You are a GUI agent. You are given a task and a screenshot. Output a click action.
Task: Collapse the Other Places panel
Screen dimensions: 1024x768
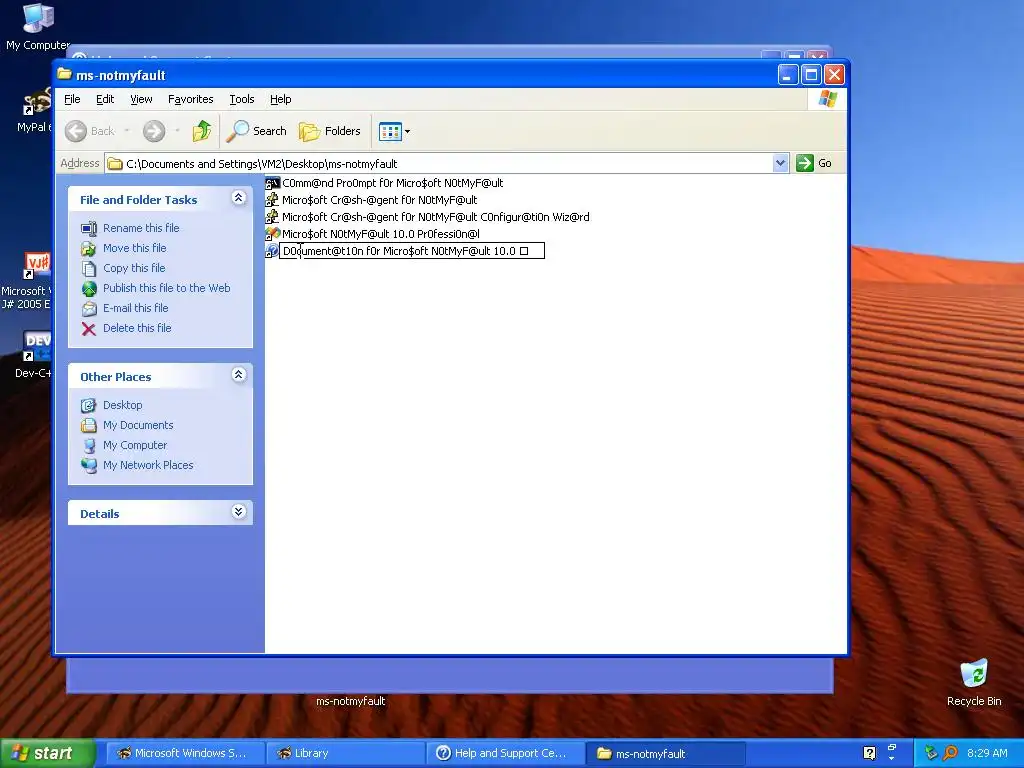(x=238, y=375)
